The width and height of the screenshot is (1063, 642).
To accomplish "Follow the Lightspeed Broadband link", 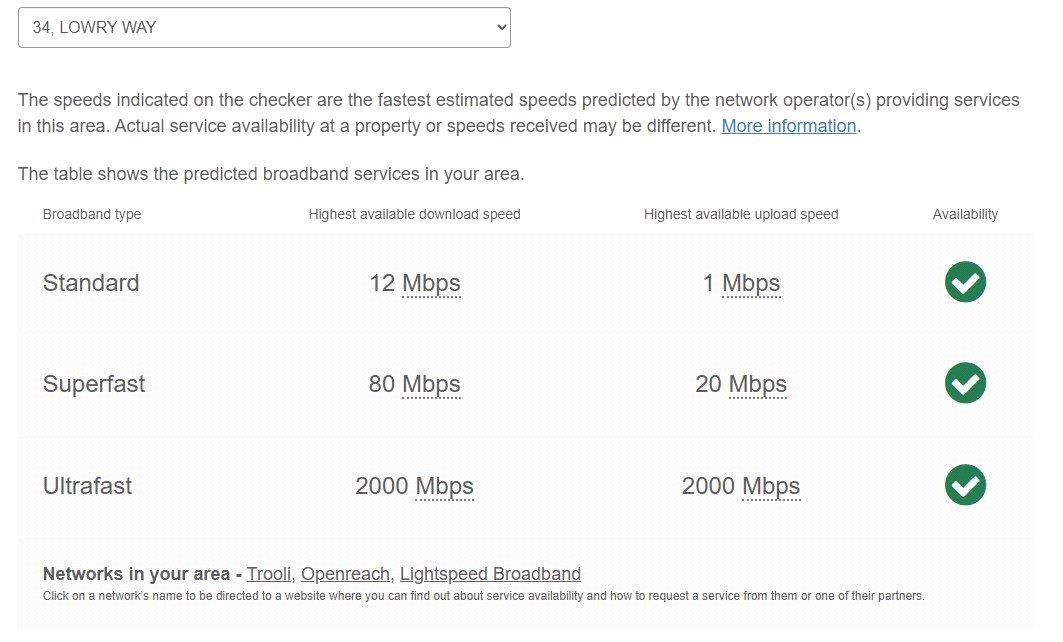I will [490, 574].
